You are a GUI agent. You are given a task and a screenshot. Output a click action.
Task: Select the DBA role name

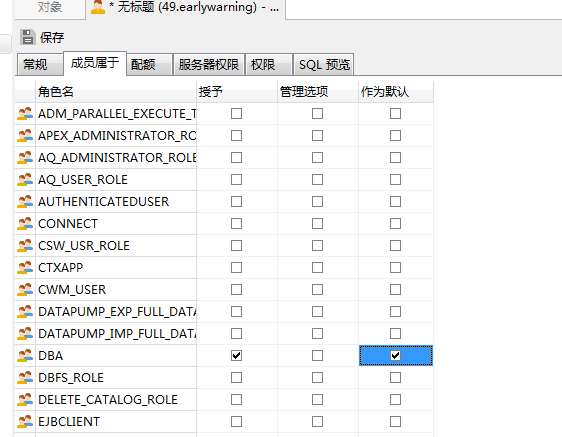tap(51, 356)
